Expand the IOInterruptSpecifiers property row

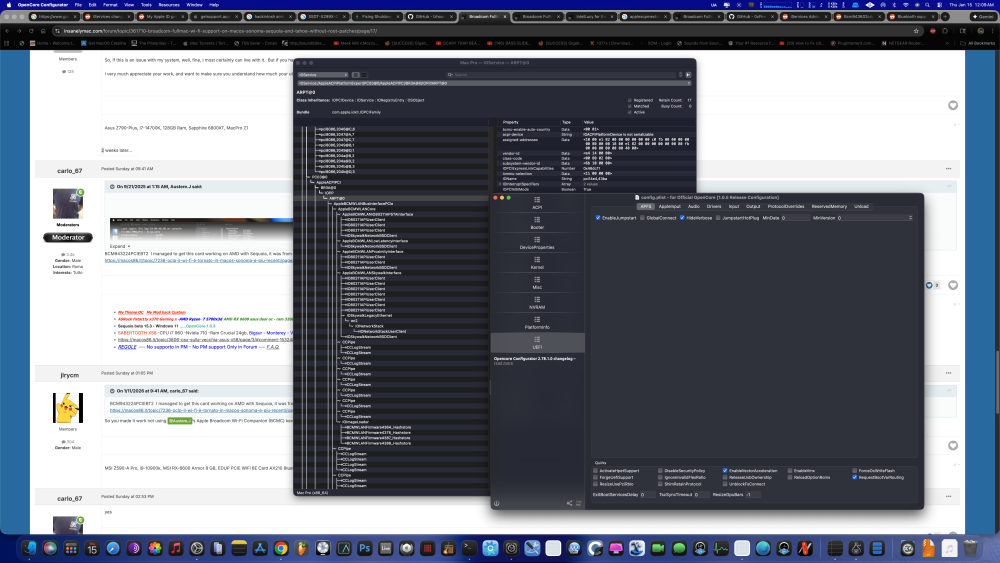tap(501, 184)
